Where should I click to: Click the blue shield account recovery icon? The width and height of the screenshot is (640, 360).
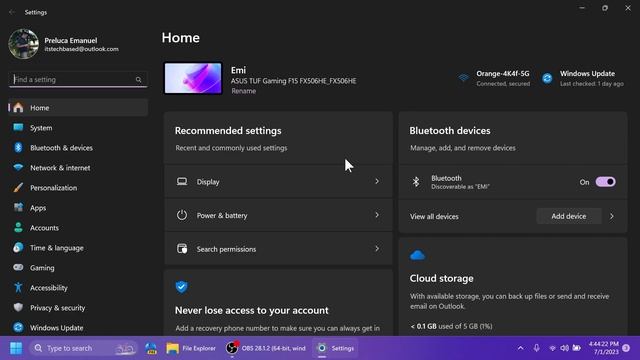[x=182, y=287]
